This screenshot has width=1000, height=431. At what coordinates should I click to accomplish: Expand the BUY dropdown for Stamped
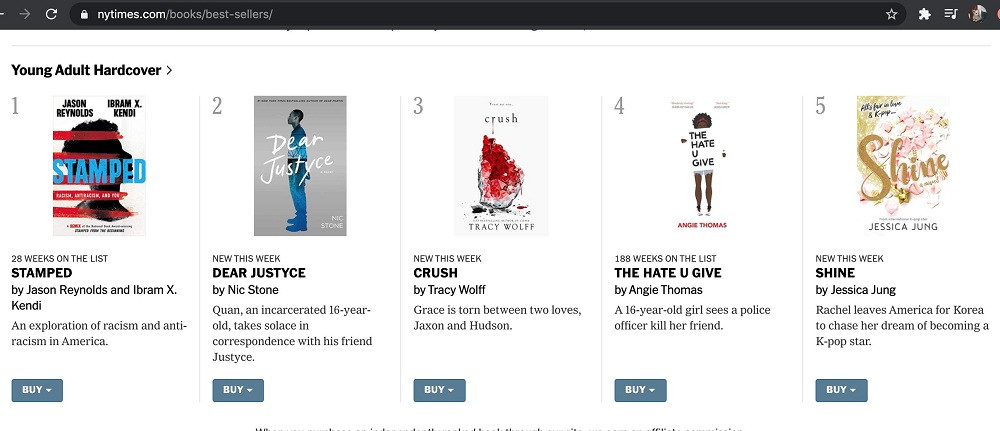point(37,390)
